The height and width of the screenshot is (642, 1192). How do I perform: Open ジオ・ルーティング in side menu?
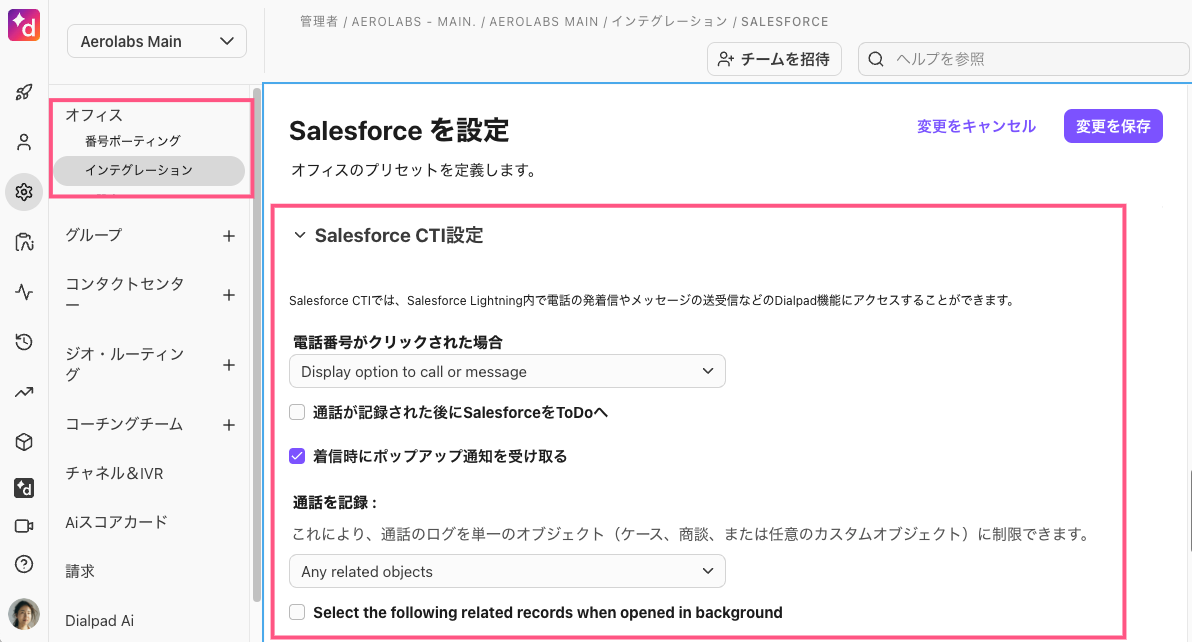click(x=125, y=365)
